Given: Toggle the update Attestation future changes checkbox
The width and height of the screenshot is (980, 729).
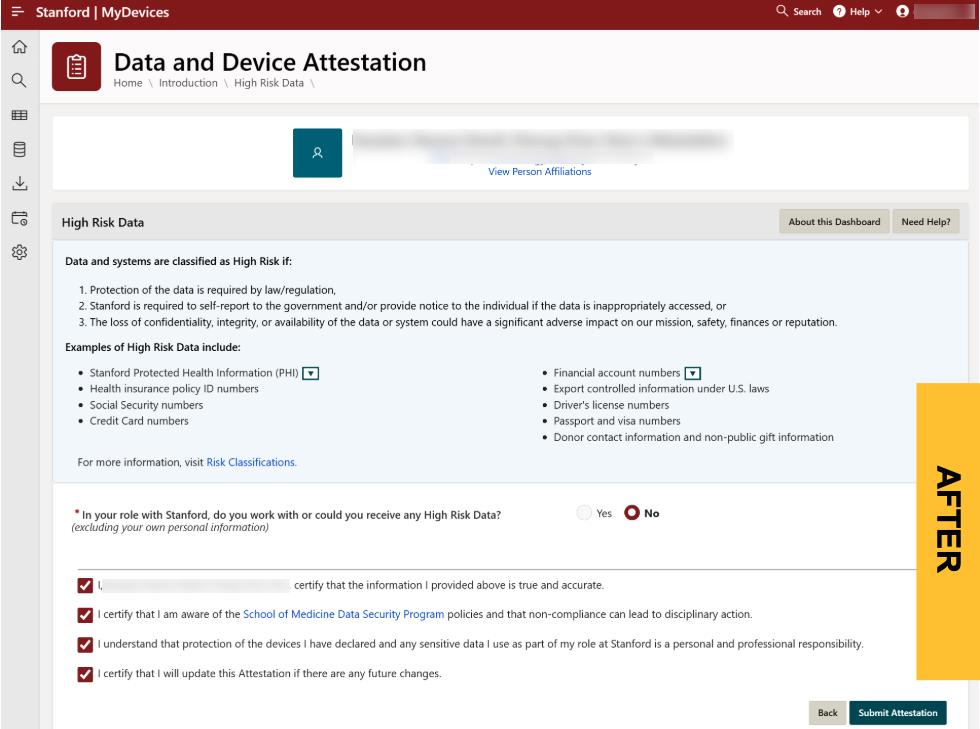Looking at the screenshot, I should (x=85, y=674).
